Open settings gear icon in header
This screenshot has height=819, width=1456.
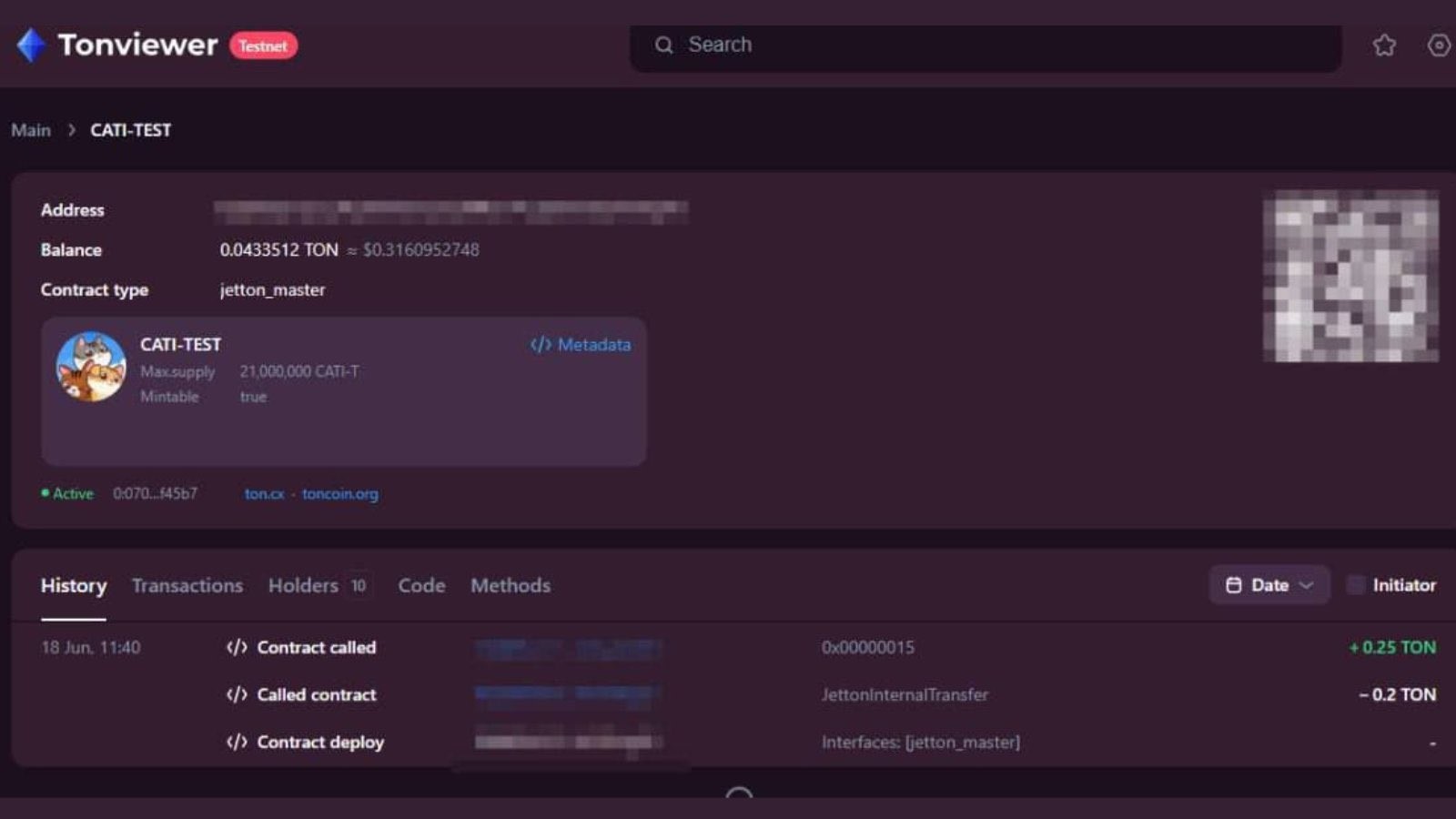click(1439, 45)
